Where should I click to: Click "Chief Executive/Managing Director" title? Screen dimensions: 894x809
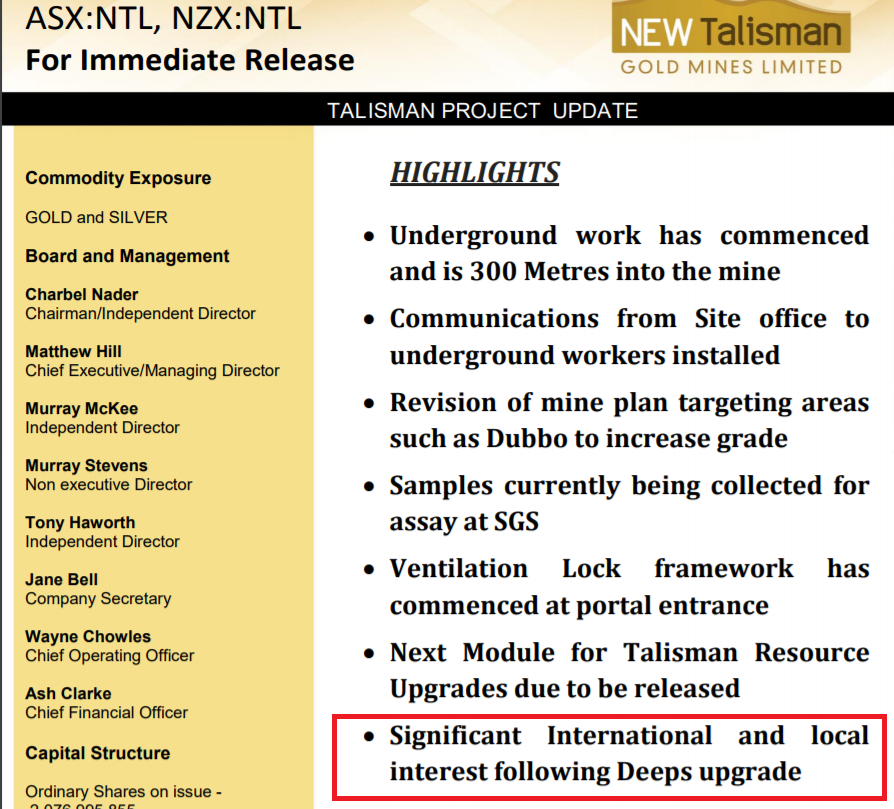coord(152,371)
